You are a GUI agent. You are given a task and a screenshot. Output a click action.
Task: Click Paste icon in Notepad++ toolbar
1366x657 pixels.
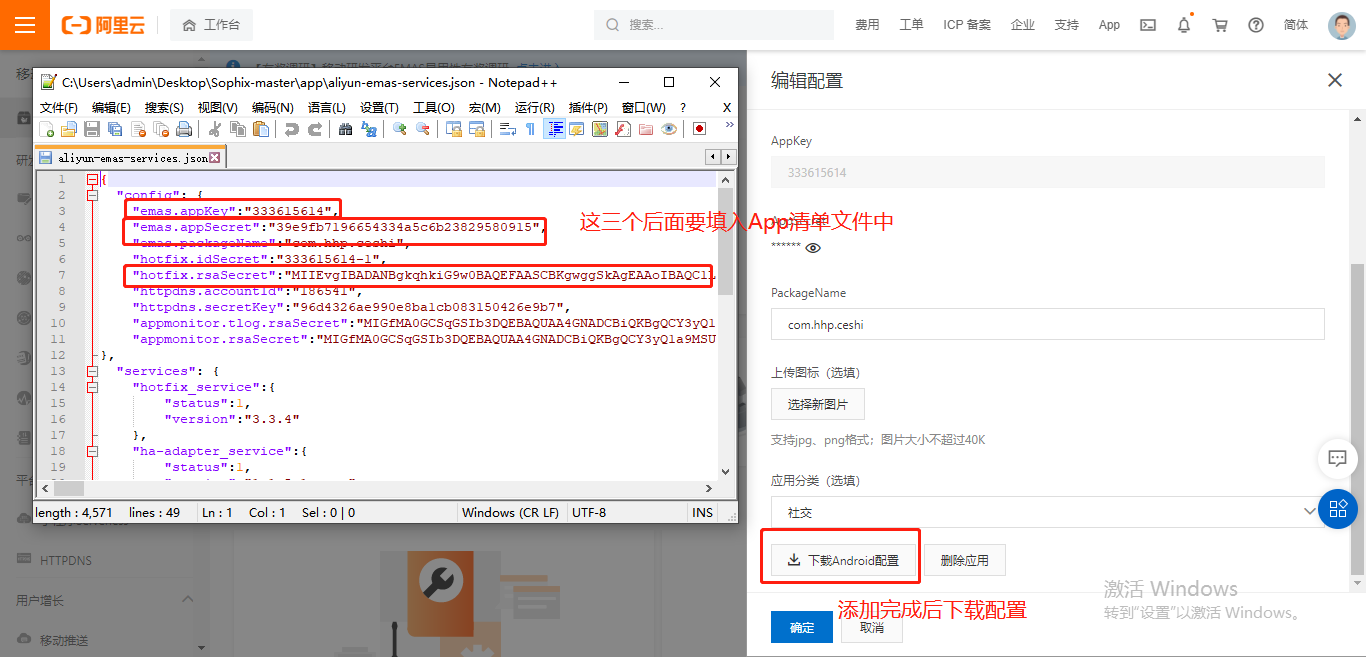click(x=261, y=129)
